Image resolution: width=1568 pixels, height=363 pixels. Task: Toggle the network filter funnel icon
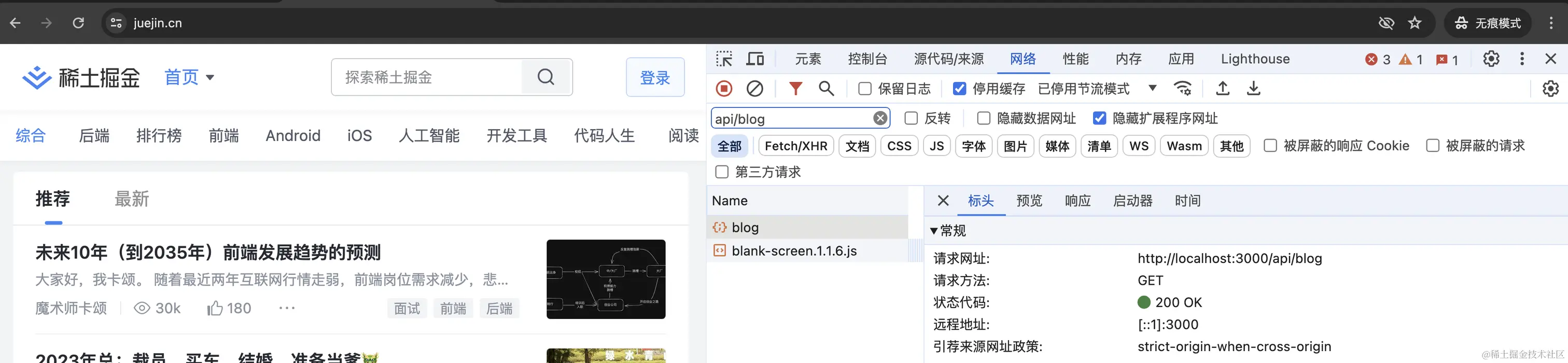[795, 89]
